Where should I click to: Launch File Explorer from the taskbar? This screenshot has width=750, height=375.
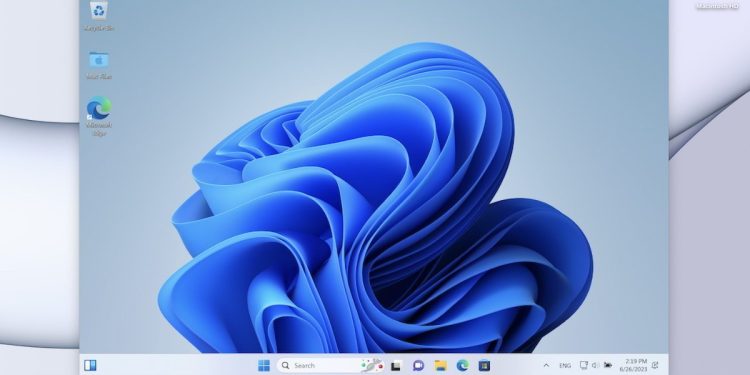tap(441, 366)
